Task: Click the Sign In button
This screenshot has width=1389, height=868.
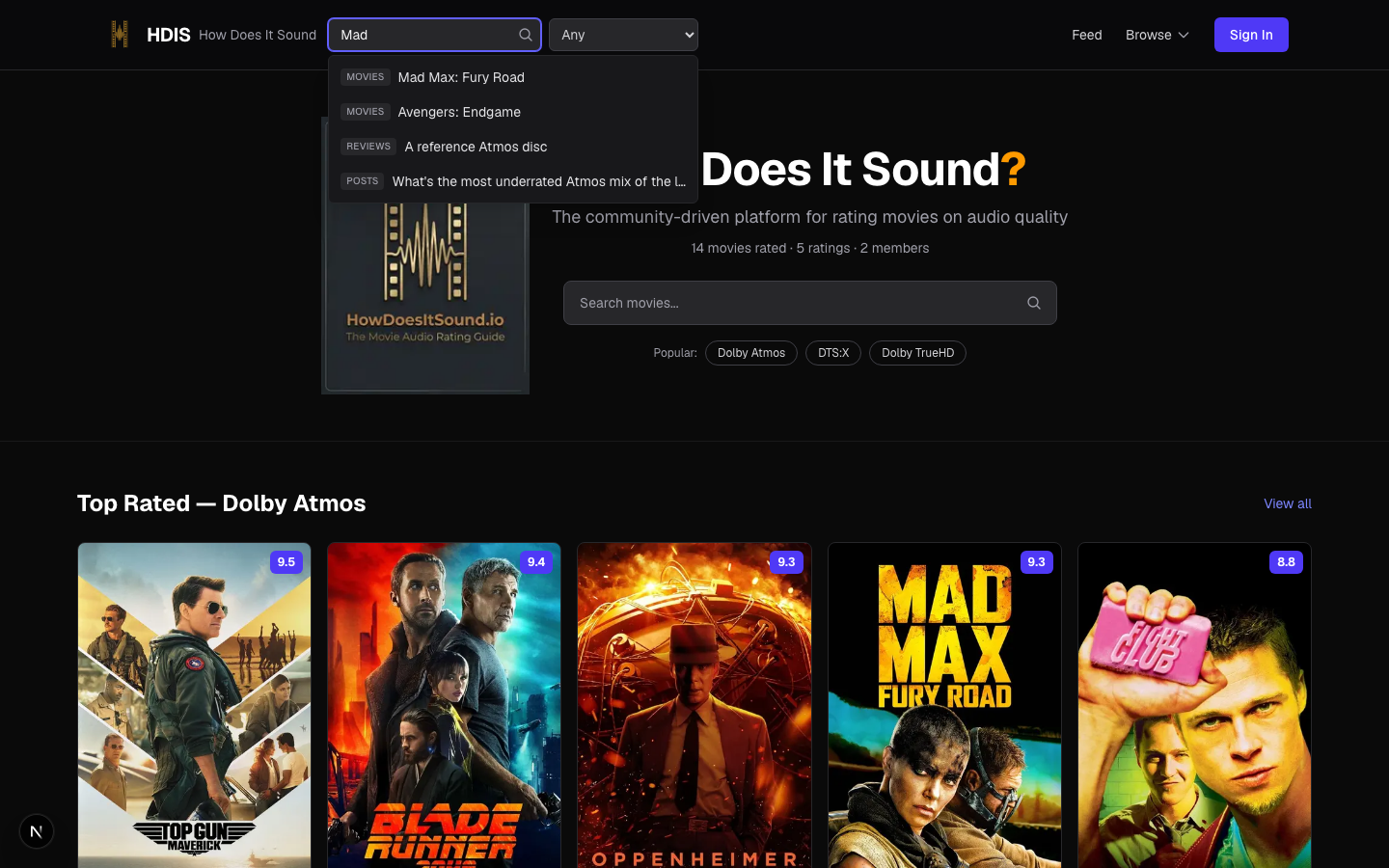Action: (1251, 35)
